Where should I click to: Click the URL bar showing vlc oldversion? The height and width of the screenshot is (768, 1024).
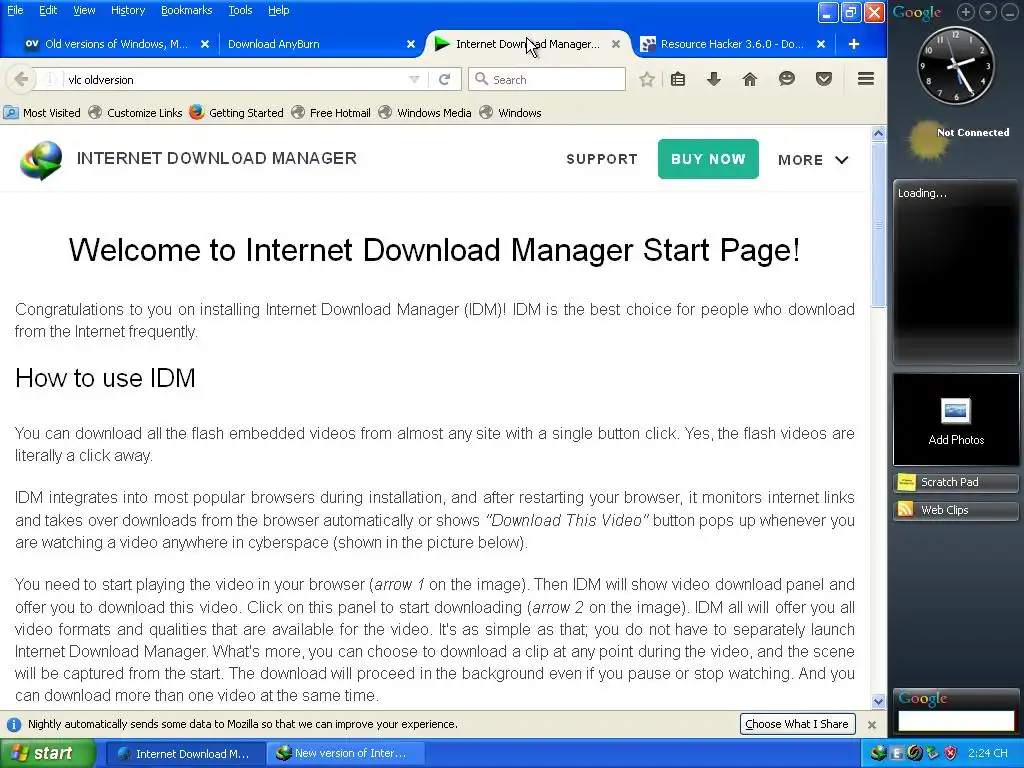(235, 80)
